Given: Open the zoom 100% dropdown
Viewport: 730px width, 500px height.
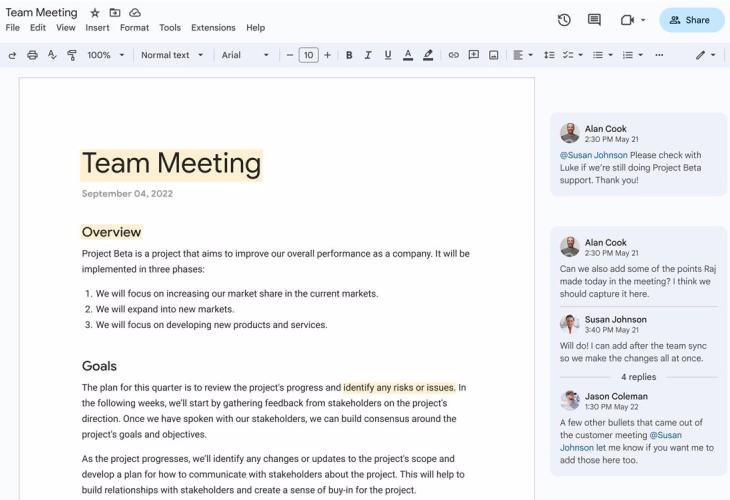Looking at the screenshot, I should tap(106, 55).
